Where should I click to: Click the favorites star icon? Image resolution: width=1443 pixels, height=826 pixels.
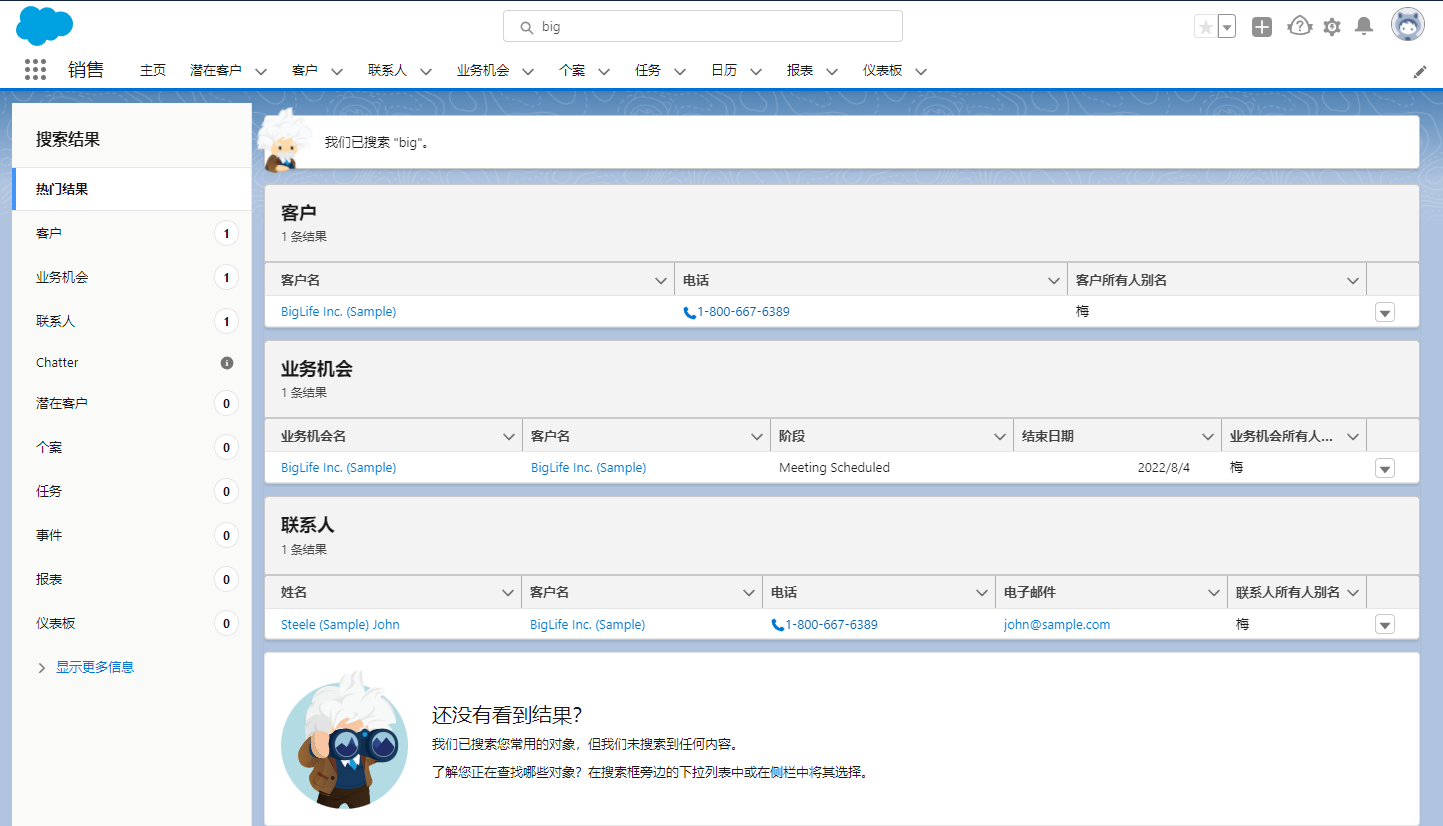[x=1206, y=27]
